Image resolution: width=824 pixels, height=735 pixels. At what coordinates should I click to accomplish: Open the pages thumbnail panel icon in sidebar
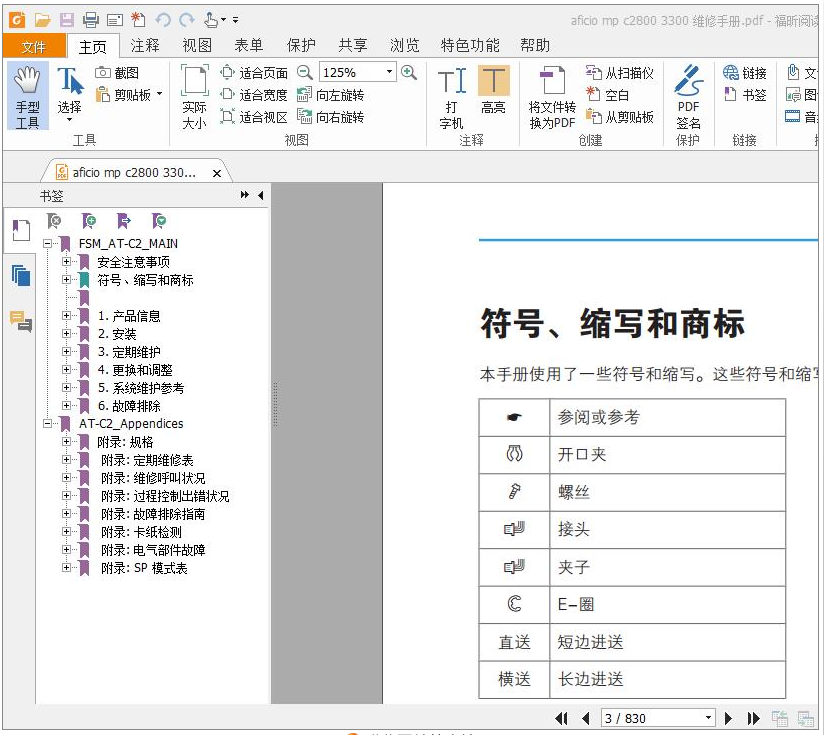click(21, 276)
